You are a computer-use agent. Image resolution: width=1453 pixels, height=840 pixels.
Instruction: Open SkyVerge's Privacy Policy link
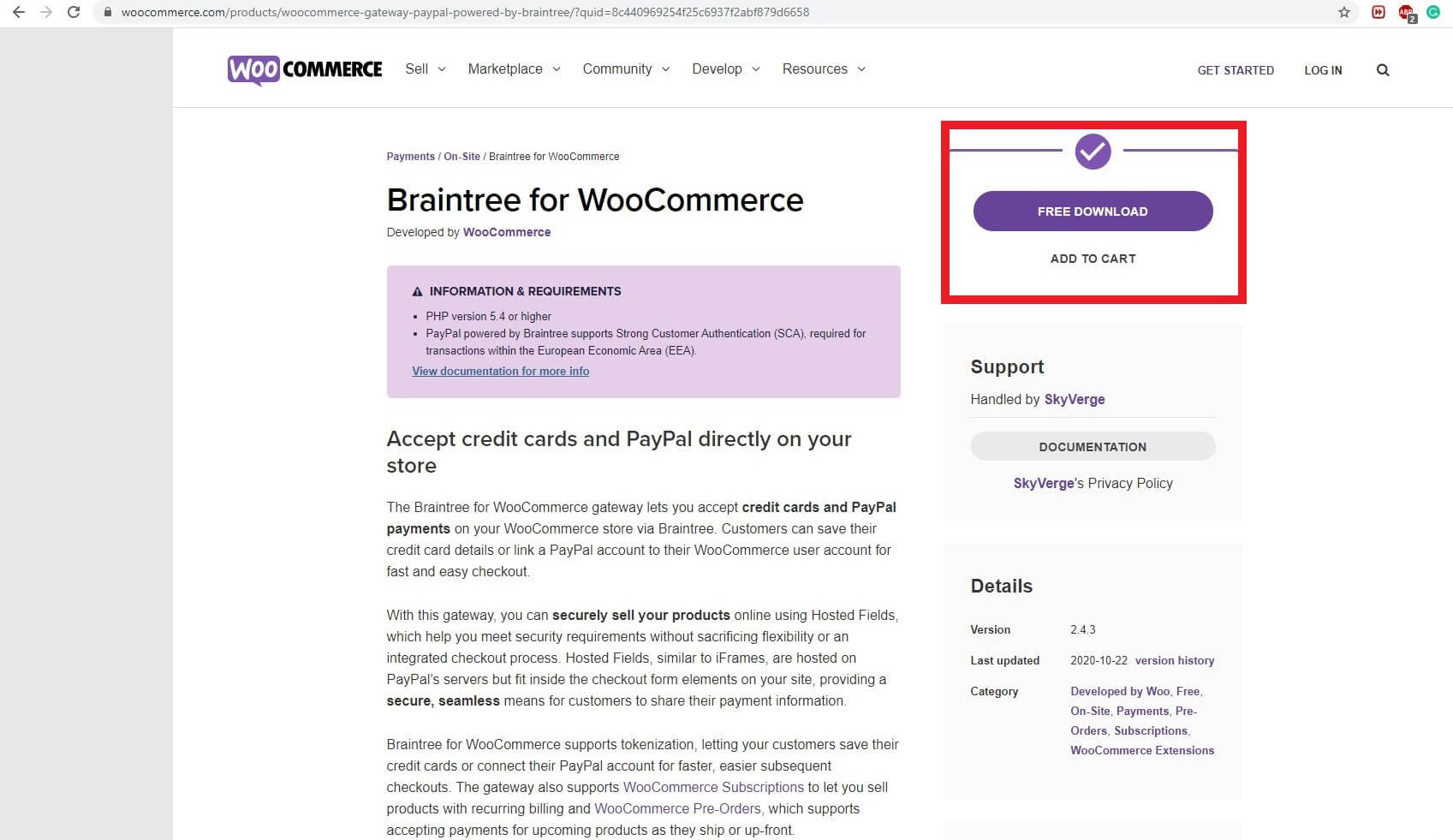(x=1093, y=483)
